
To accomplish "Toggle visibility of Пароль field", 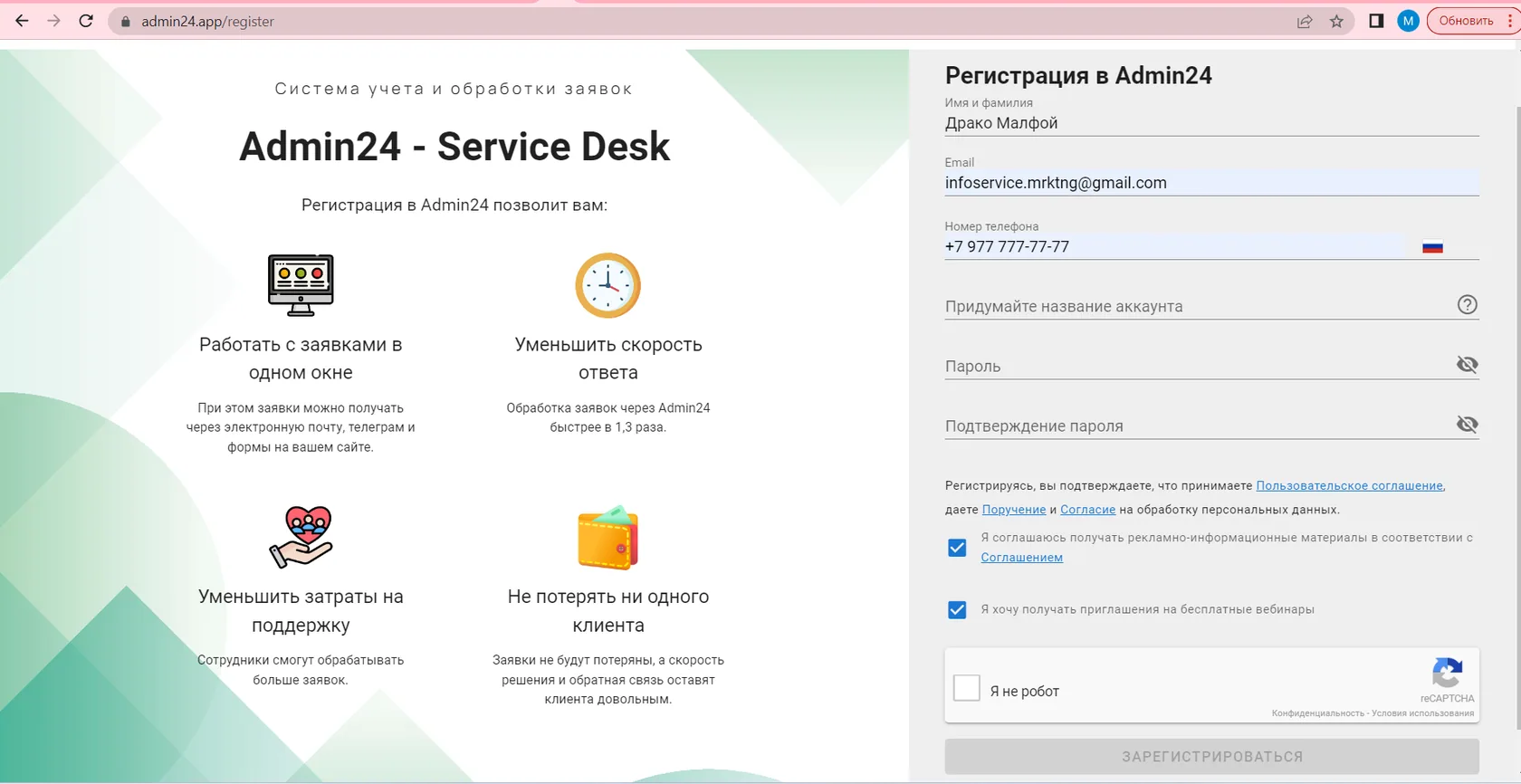I will pyautogui.click(x=1468, y=364).
